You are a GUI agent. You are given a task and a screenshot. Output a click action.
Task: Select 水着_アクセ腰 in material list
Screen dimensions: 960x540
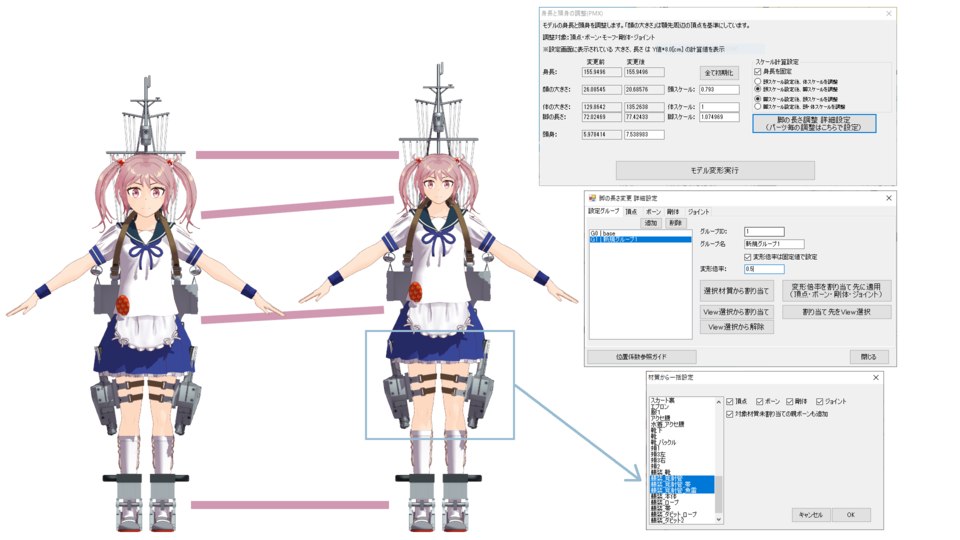pyautogui.click(x=682, y=424)
